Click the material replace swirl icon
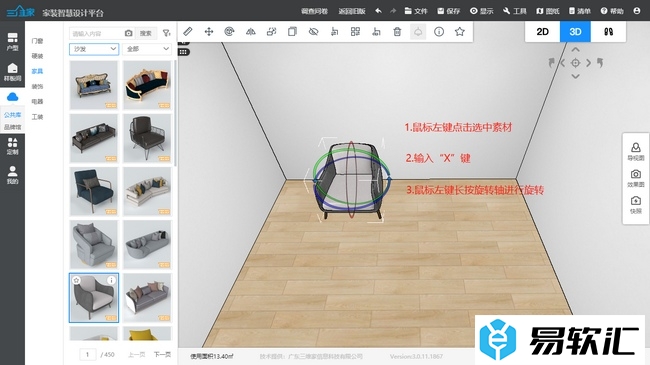 point(229,32)
